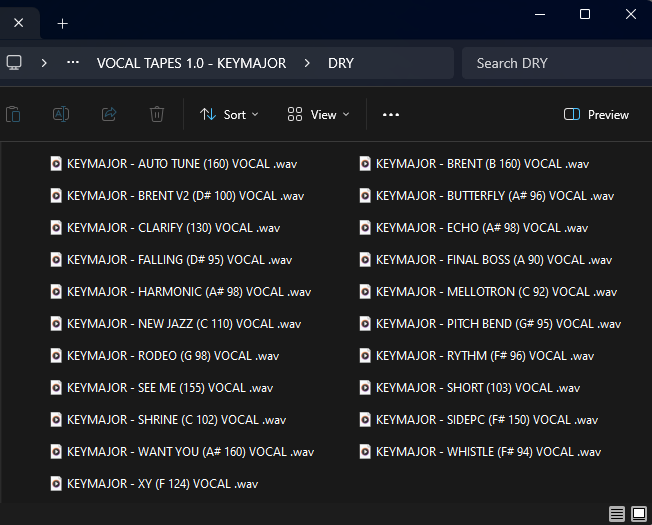Screen dimensions: 652x525
Task: Click audio file icon beside BRENT V2
Action: [56, 196]
